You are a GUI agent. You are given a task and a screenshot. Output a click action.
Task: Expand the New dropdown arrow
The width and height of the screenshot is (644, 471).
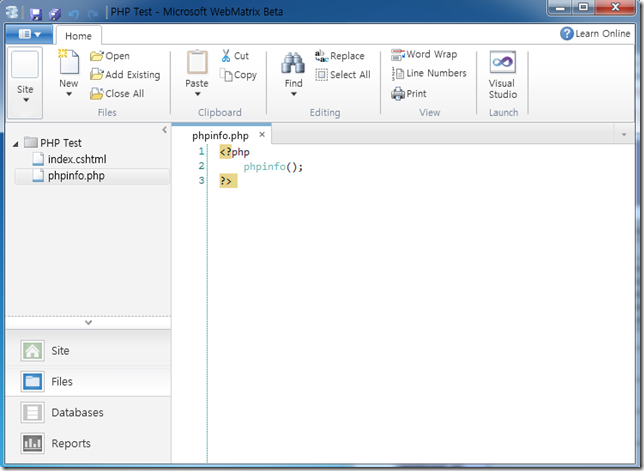coord(69,94)
